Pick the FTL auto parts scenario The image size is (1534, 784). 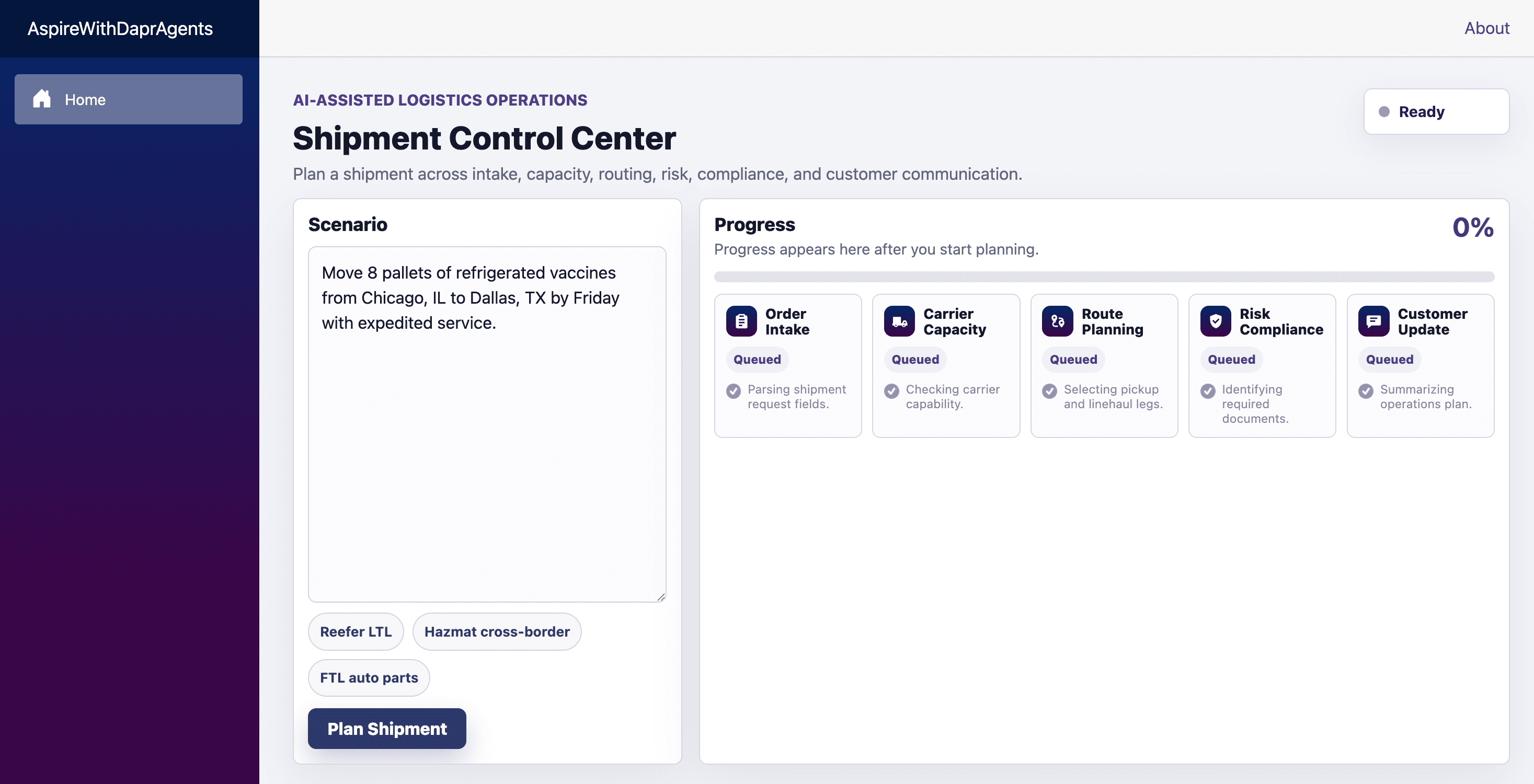(369, 677)
